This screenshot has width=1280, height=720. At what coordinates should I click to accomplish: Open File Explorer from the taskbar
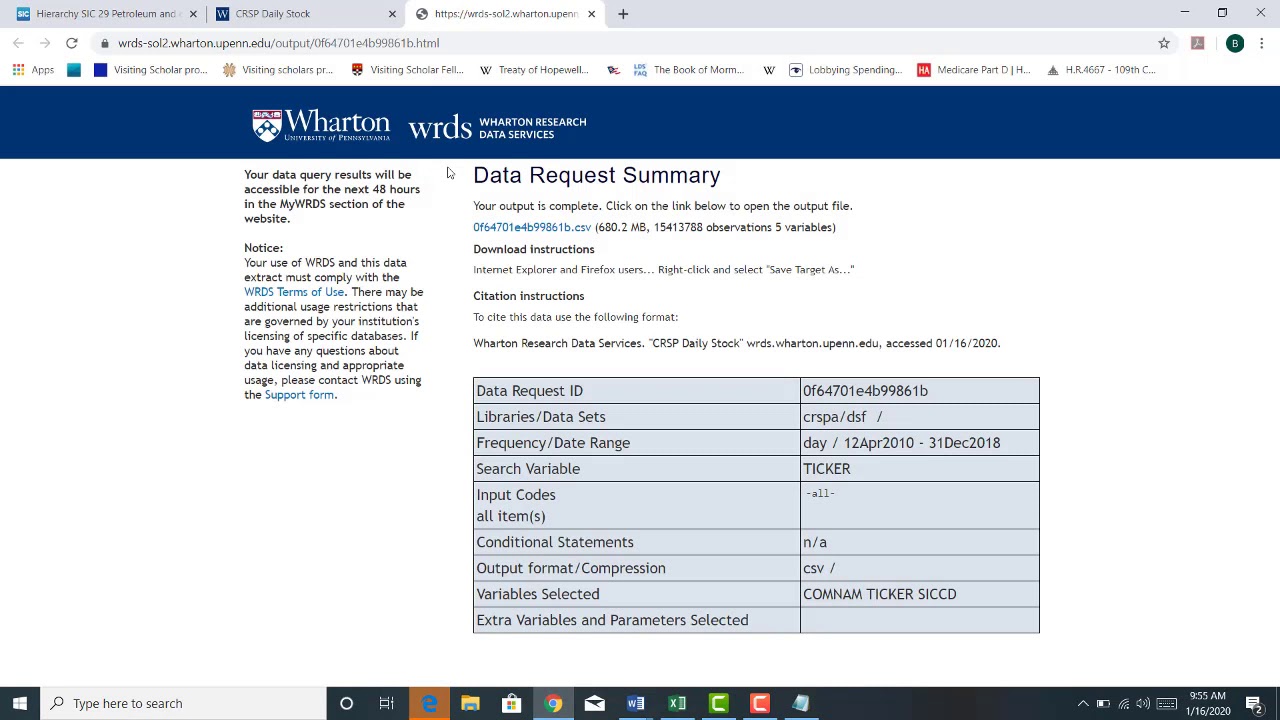point(470,703)
